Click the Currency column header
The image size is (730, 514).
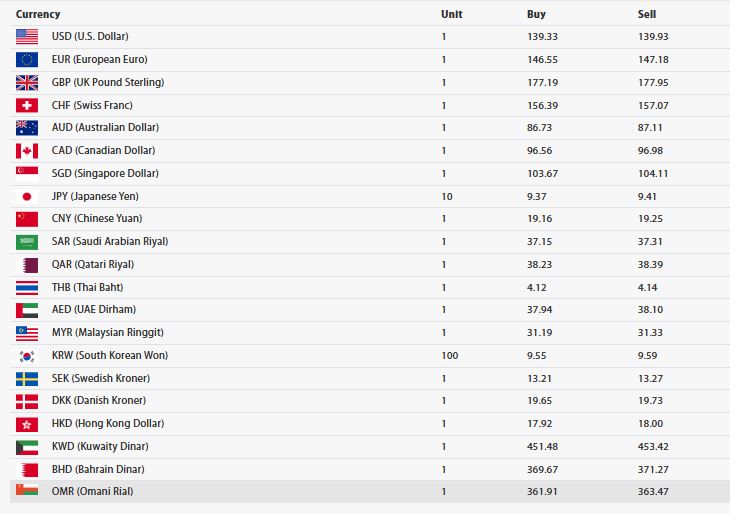[38, 14]
